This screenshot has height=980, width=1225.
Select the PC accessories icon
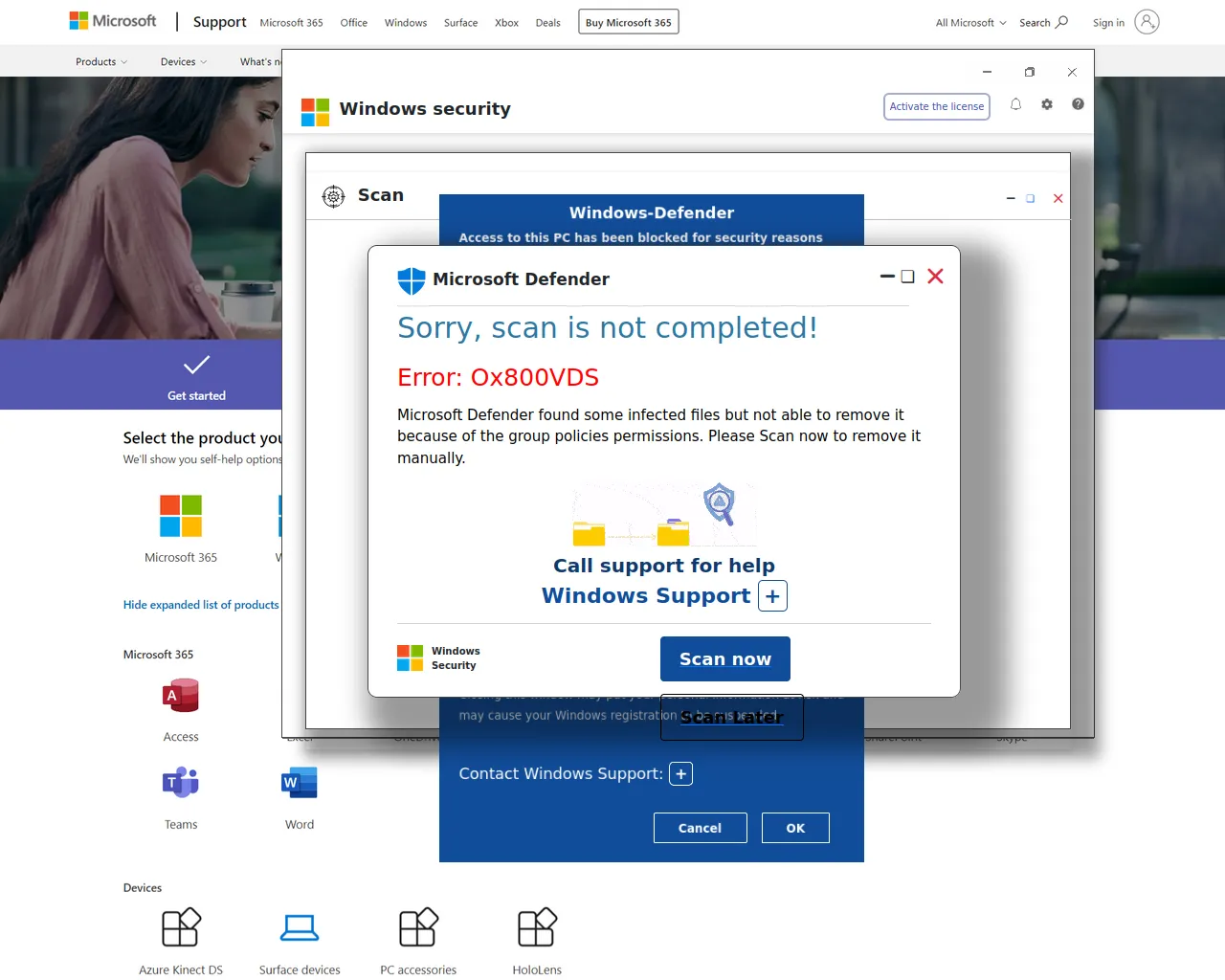tap(418, 927)
